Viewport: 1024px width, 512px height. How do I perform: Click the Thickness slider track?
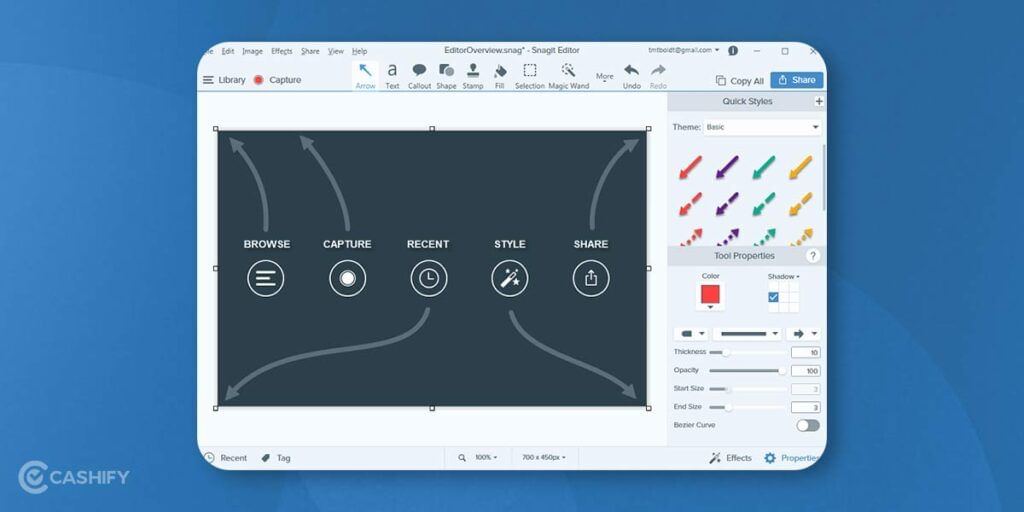[x=747, y=353]
